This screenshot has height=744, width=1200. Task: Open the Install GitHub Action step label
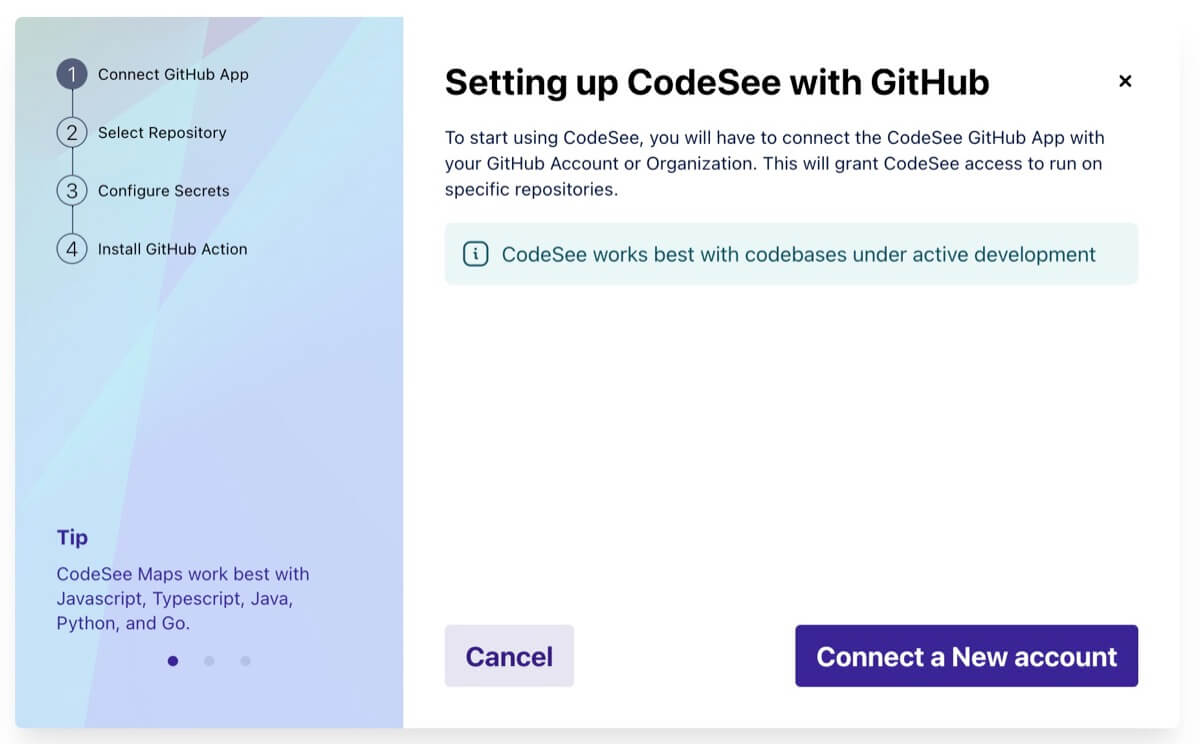pyautogui.click(x=172, y=249)
